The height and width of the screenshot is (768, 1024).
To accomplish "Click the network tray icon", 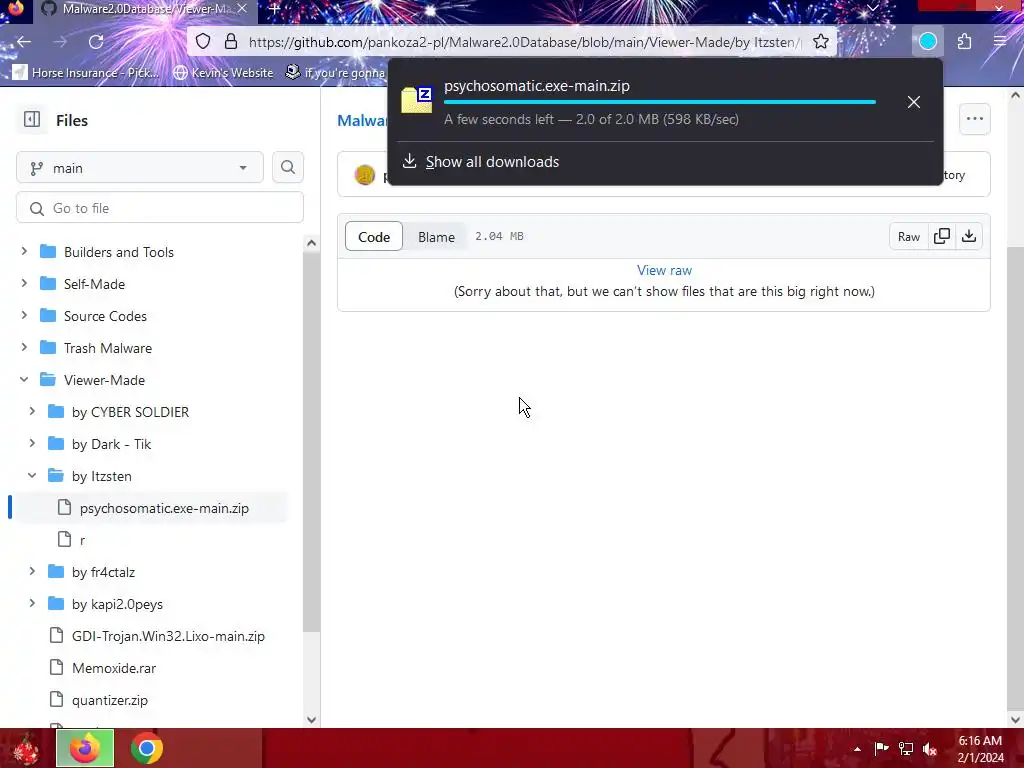I will pos(906,749).
